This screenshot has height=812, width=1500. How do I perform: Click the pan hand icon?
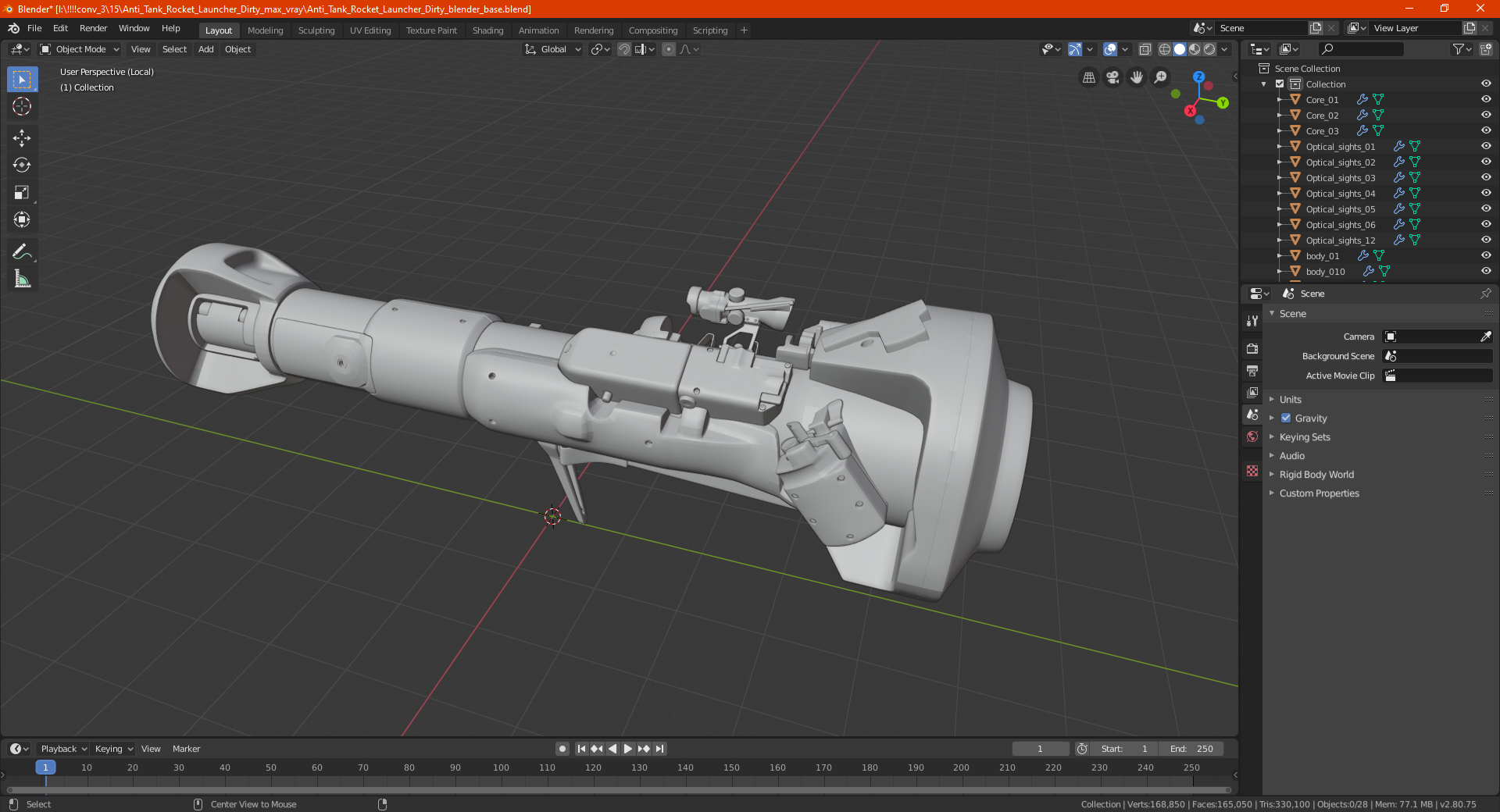pyautogui.click(x=1137, y=77)
